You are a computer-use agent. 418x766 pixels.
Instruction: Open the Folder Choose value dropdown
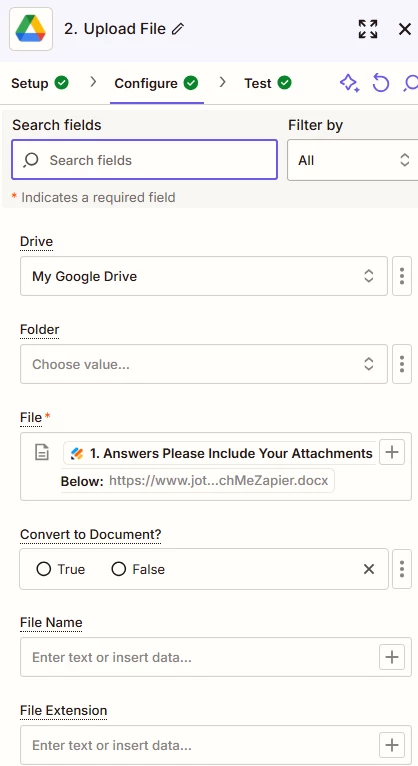tap(204, 364)
